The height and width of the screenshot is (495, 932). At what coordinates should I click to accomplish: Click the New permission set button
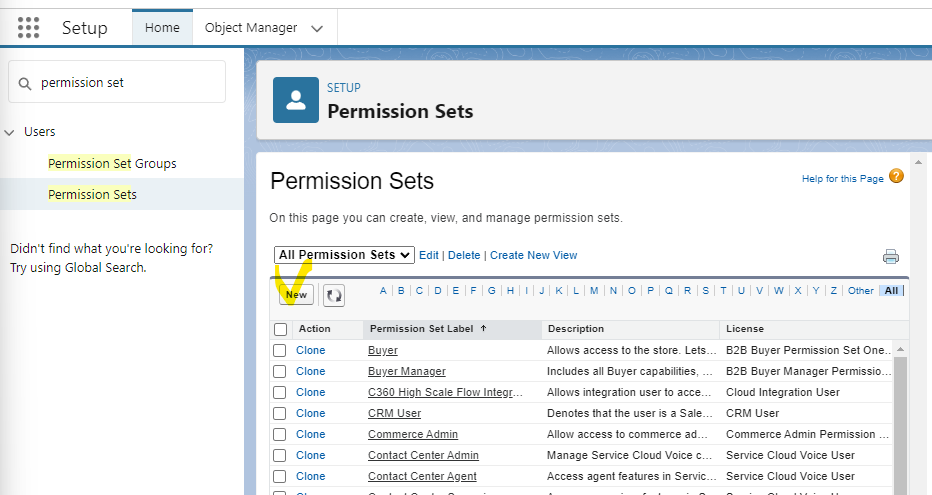296,295
